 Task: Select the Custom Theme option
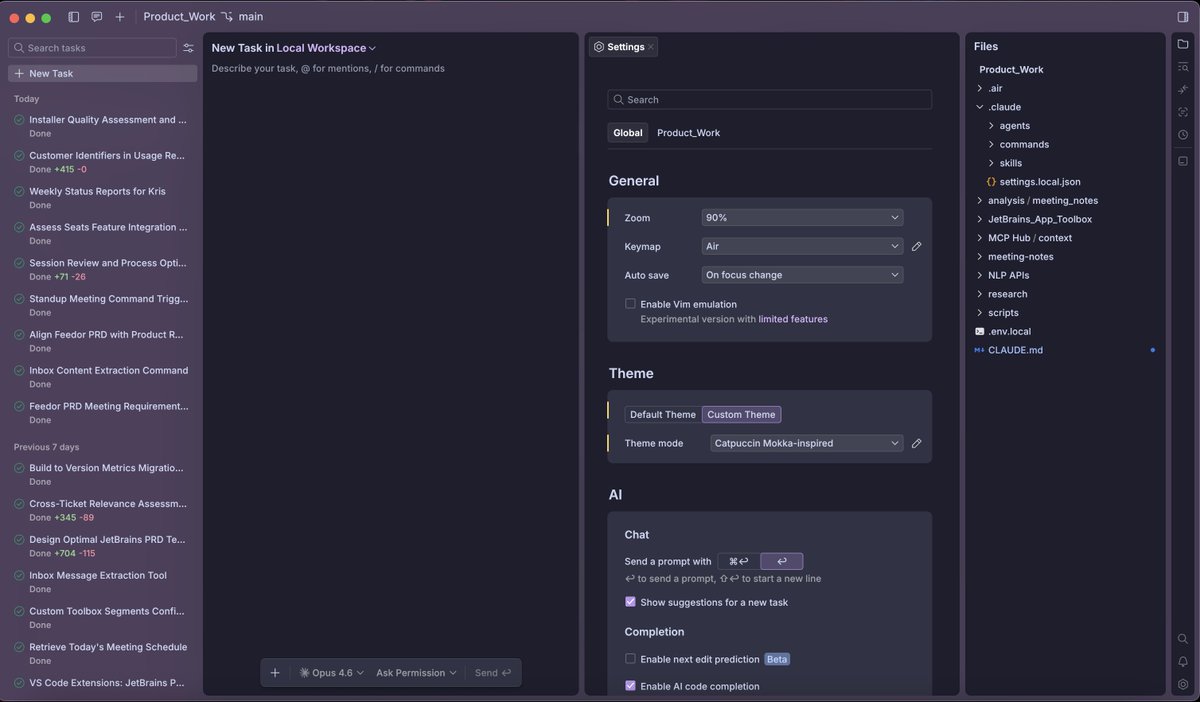741,414
